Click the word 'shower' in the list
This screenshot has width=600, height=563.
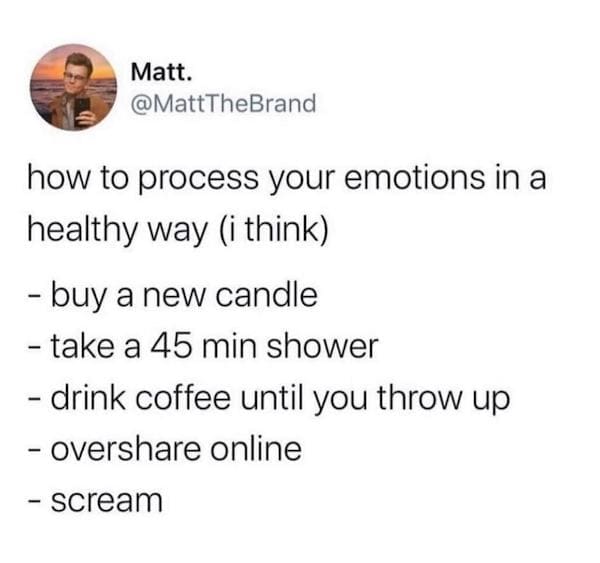(x=322, y=346)
